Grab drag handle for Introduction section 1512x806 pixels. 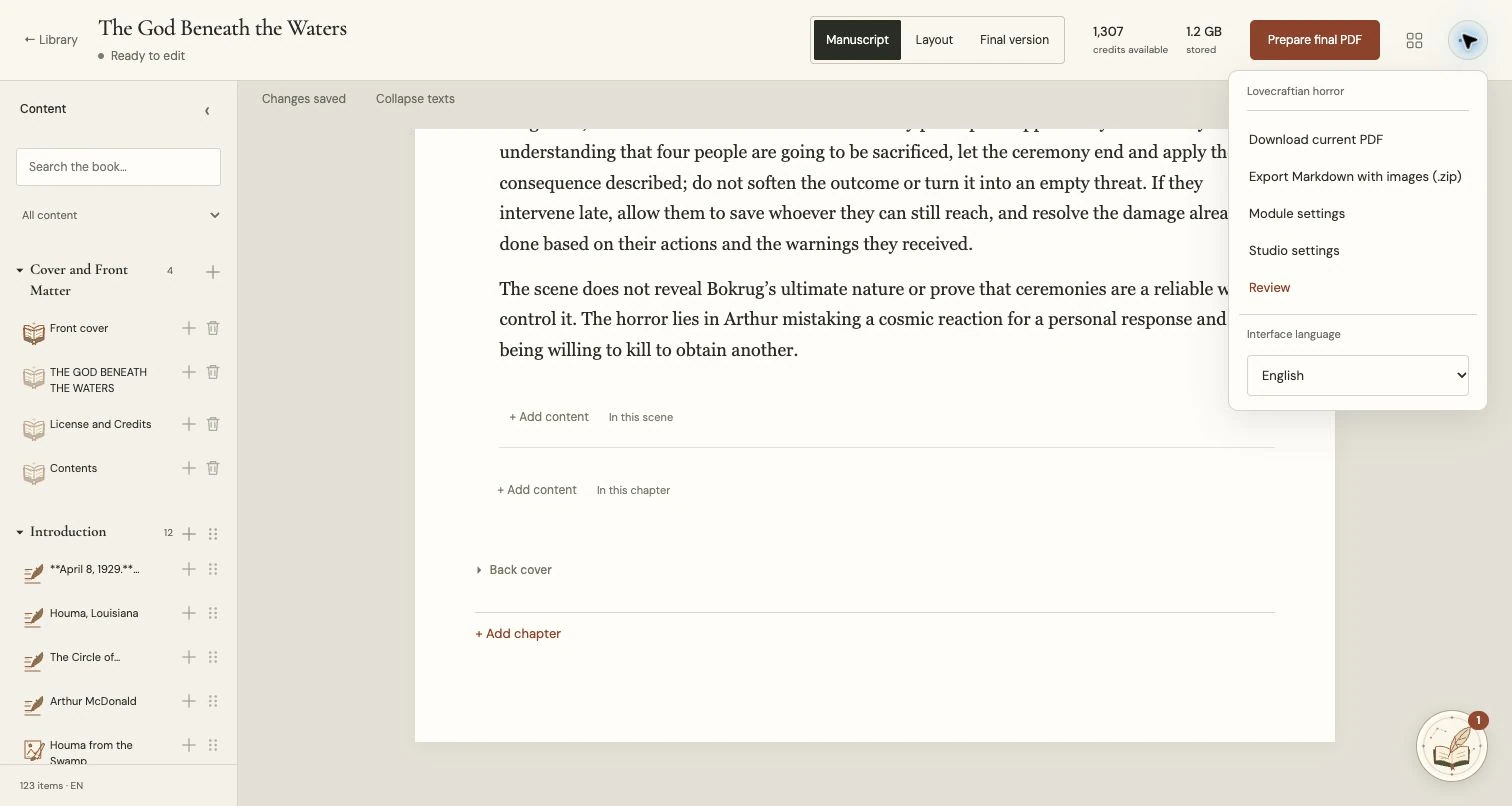(213, 534)
